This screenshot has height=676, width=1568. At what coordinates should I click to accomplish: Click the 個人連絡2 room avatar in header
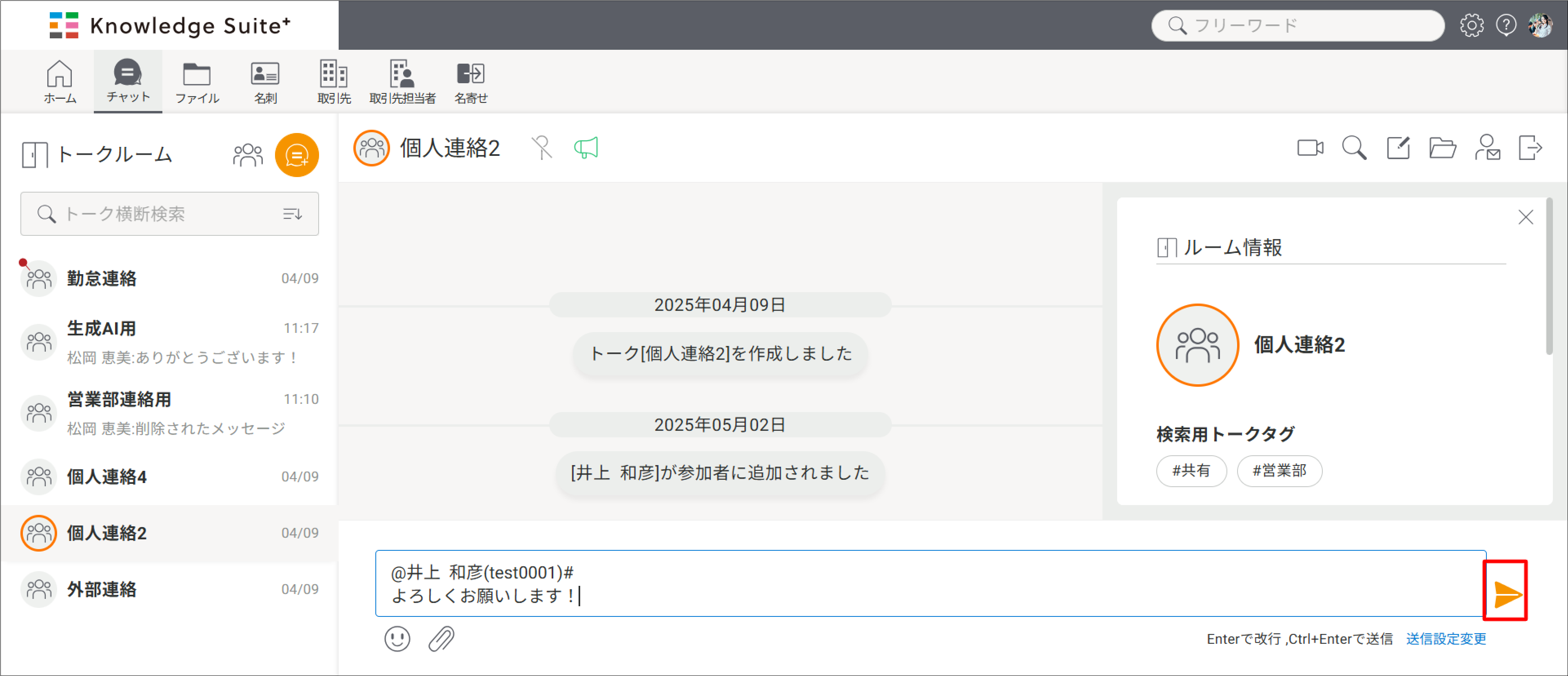pyautogui.click(x=371, y=148)
